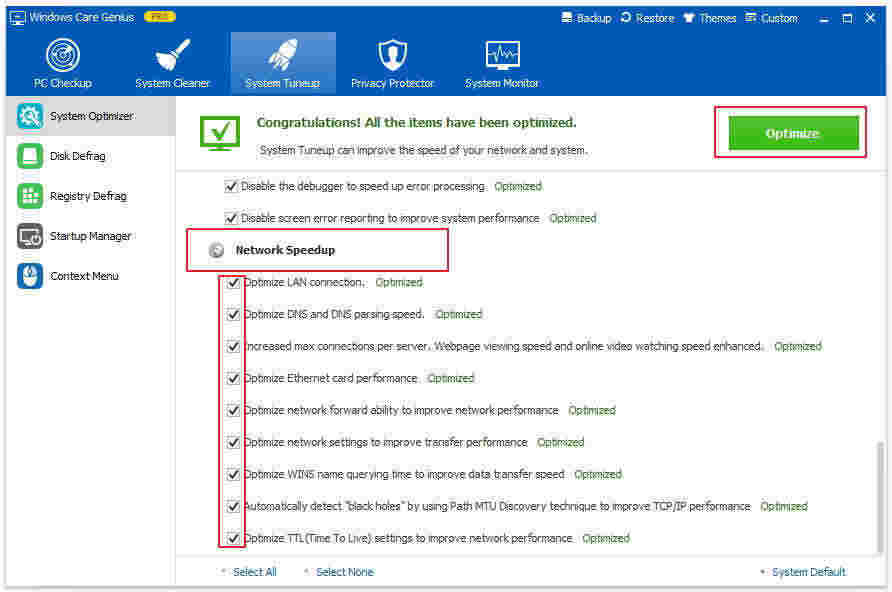
Task: Click the Optimized status beside TTL settings
Action: pos(606,538)
